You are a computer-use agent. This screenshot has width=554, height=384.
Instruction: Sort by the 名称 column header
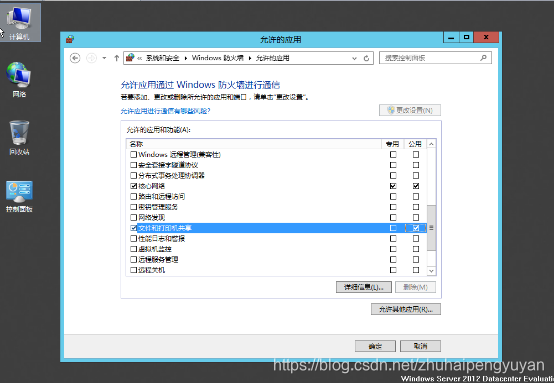click(x=254, y=144)
